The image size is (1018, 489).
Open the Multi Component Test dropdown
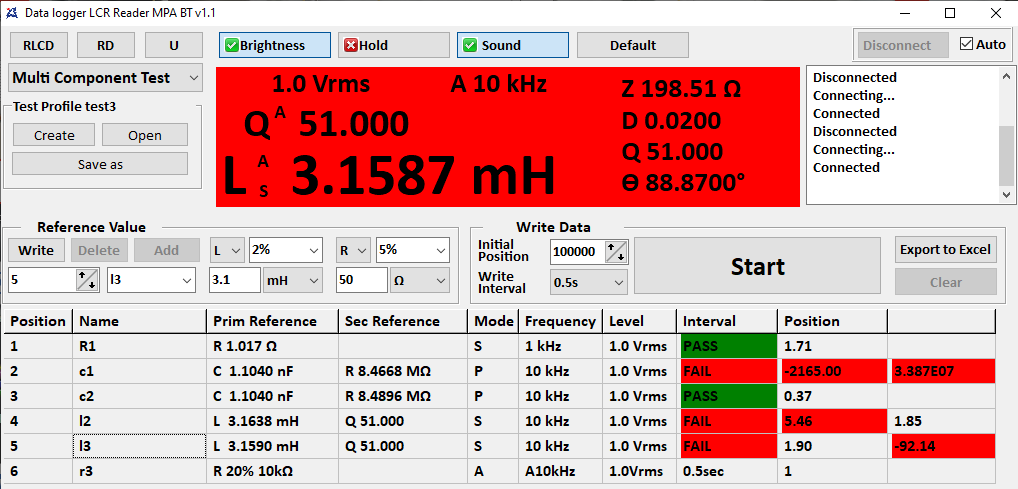(x=106, y=78)
